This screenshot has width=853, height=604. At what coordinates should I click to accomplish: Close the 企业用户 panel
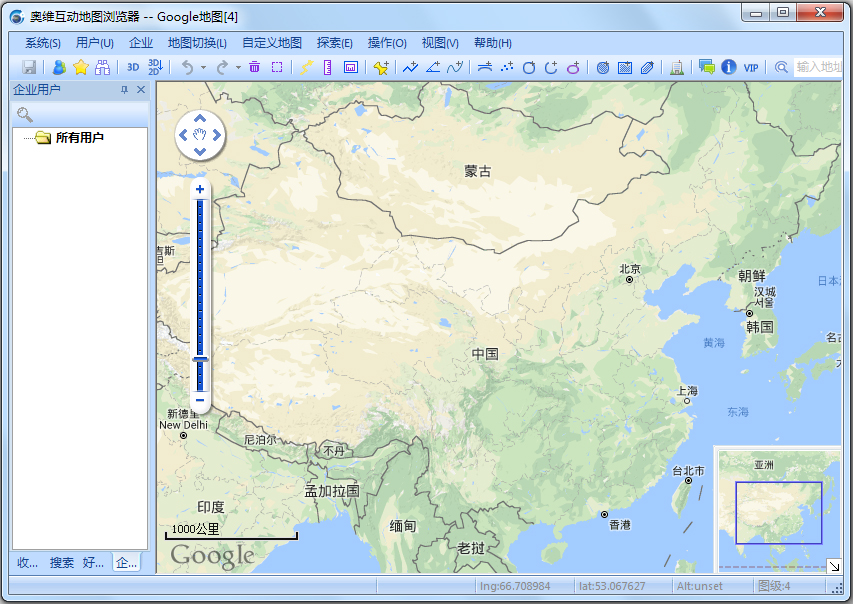coord(141,90)
